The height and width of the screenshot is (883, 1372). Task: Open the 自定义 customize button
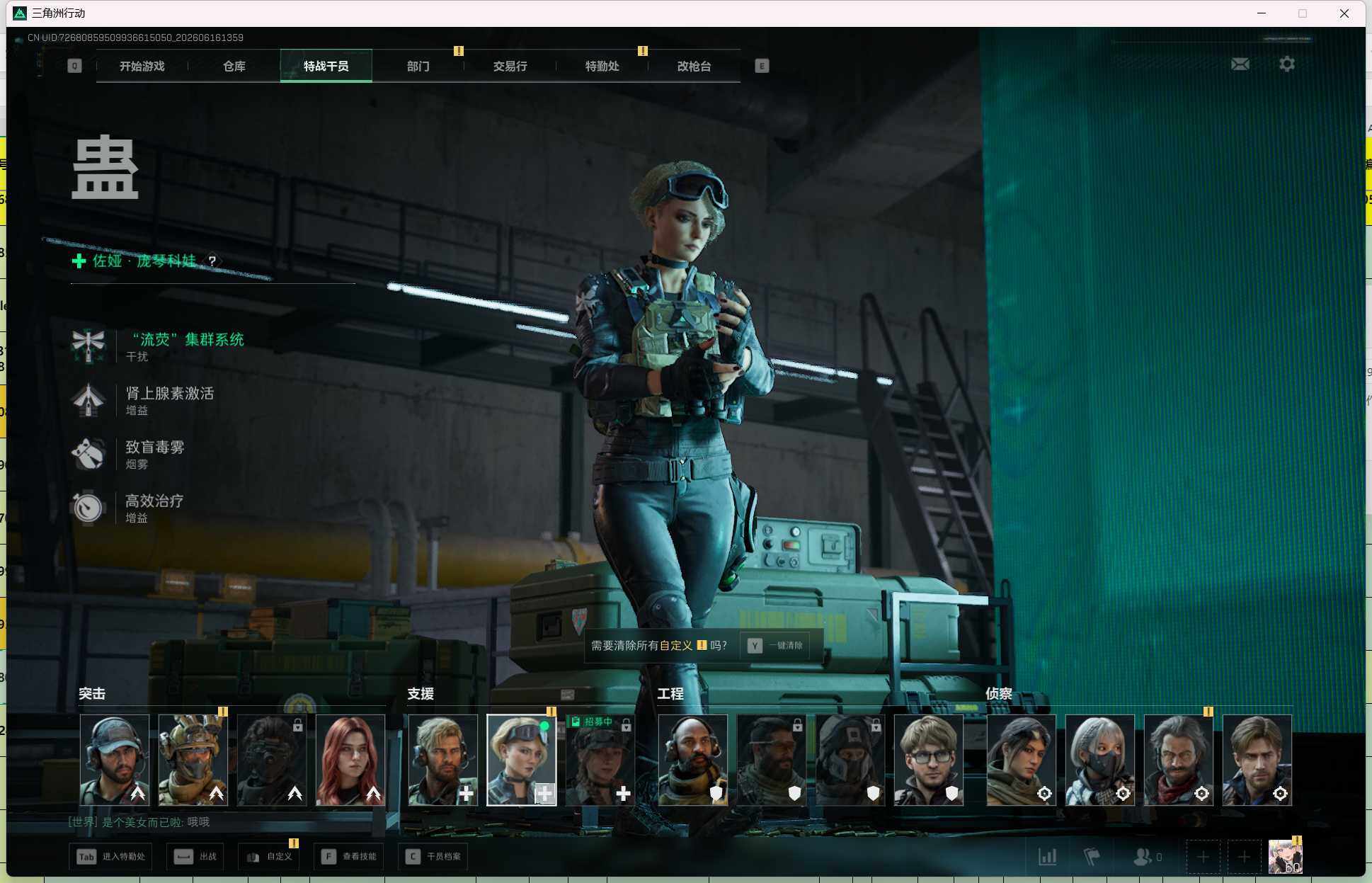point(269,857)
